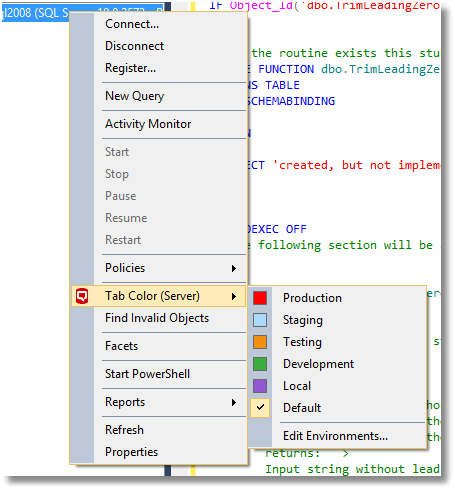The height and width of the screenshot is (490, 455).
Task: Click the disabled Pause menu item
Action: (121, 196)
